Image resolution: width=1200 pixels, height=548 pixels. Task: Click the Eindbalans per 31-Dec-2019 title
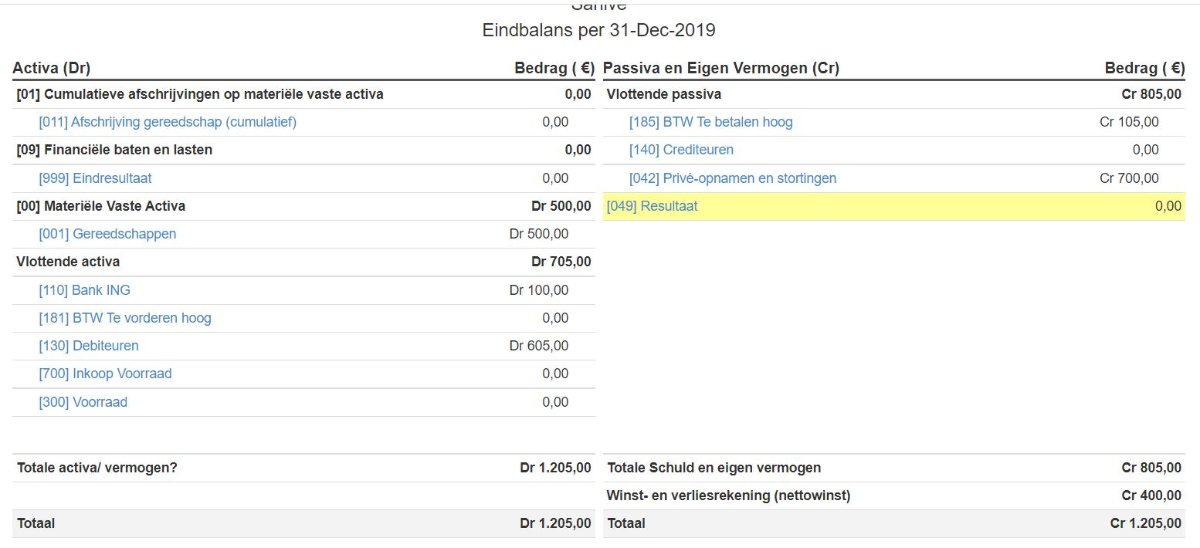[x=598, y=30]
